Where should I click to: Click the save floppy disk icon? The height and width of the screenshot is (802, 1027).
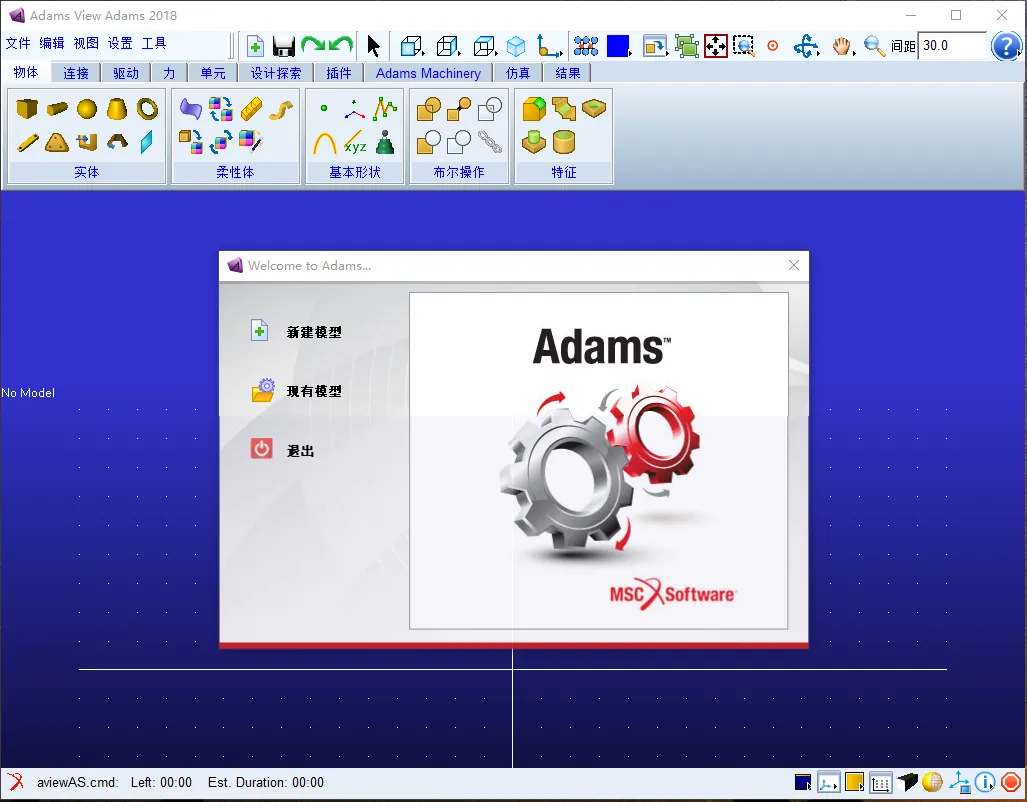click(284, 46)
